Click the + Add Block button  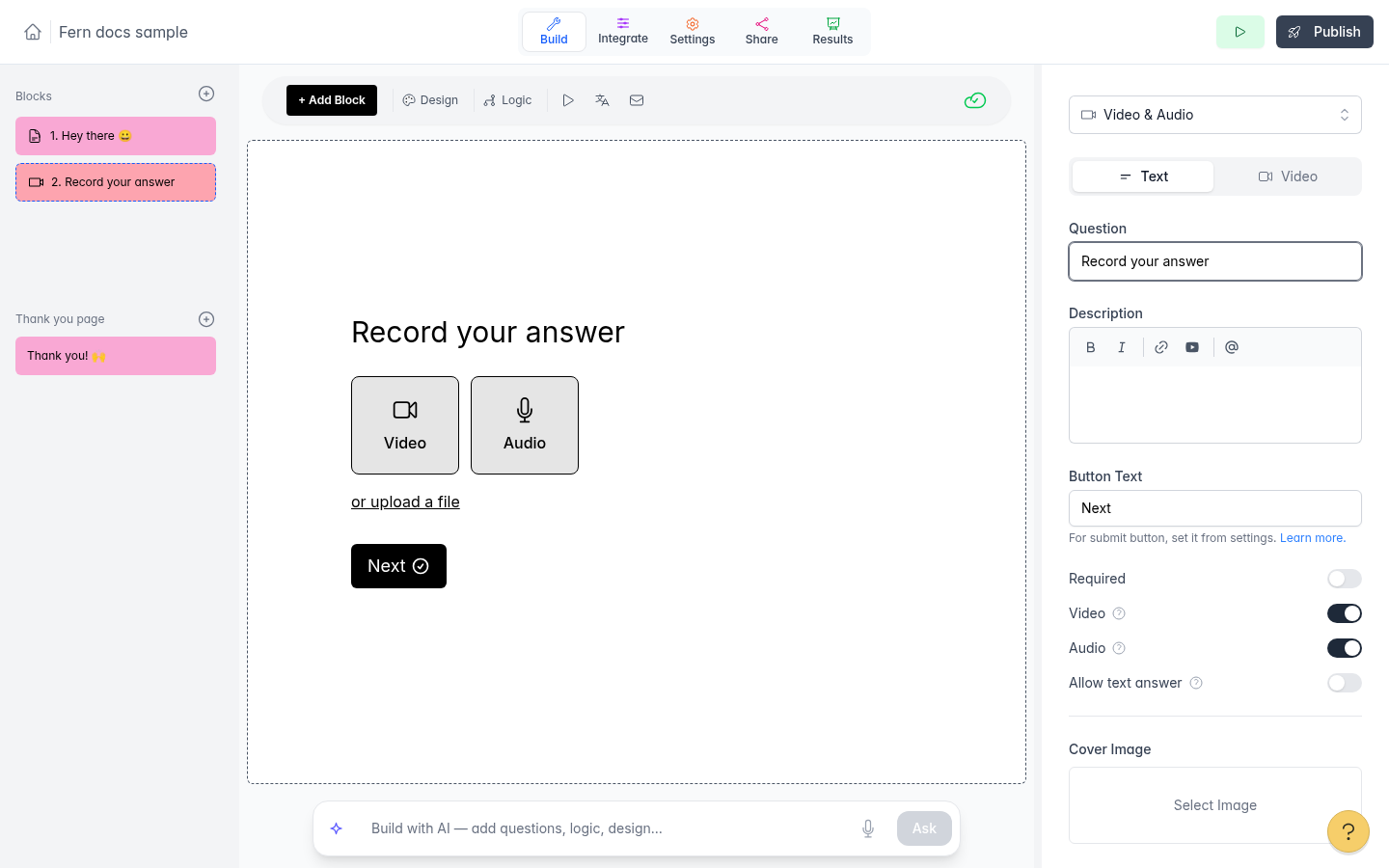(x=332, y=100)
